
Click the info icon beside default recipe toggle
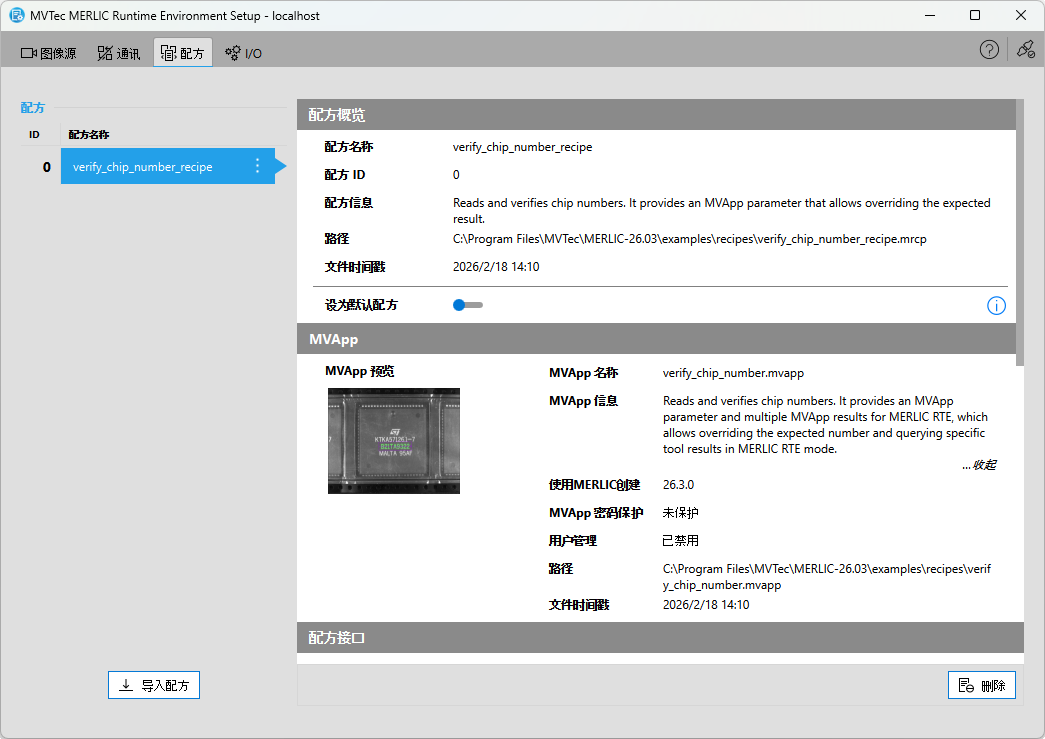coord(996,306)
